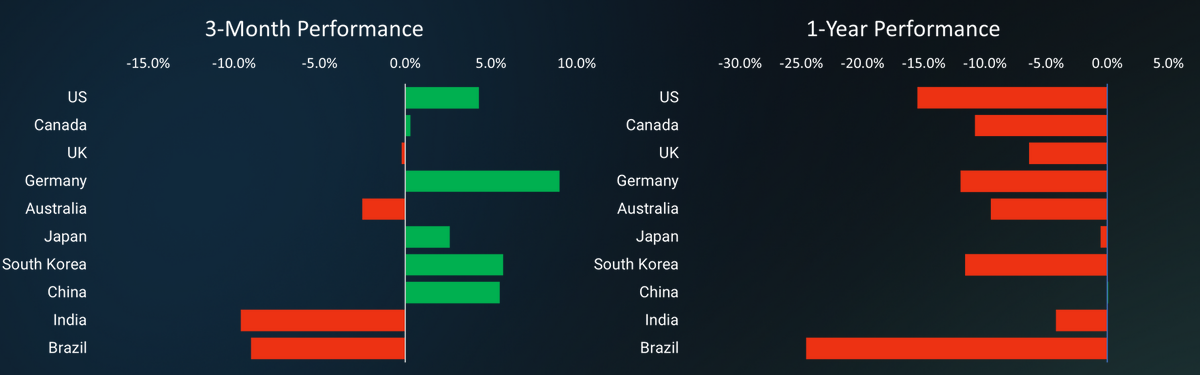
Task: Click the 3-Month Performance chart title
Action: point(314,29)
